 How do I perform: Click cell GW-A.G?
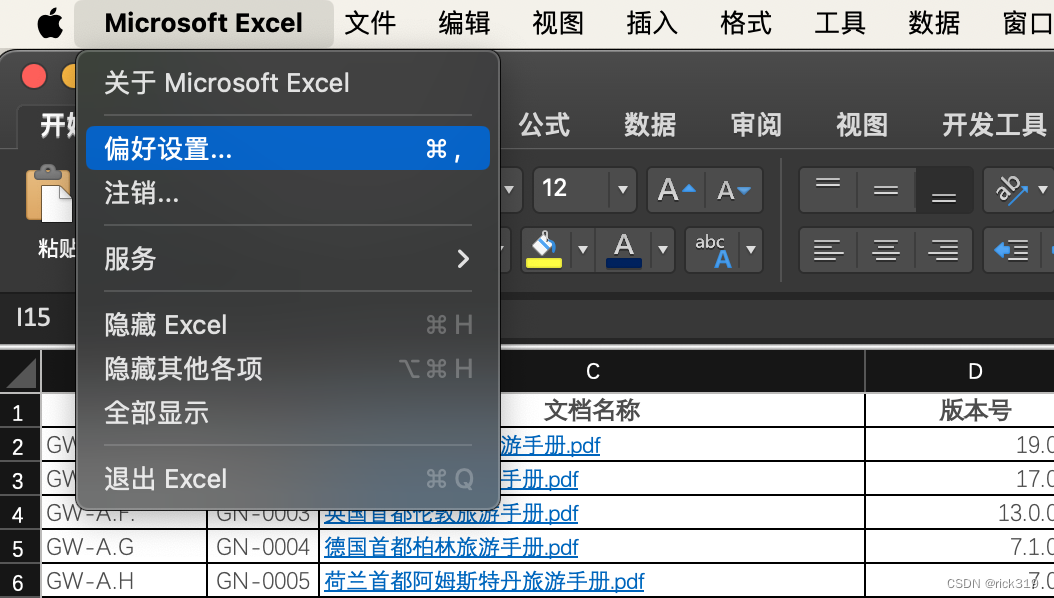click(x=124, y=547)
